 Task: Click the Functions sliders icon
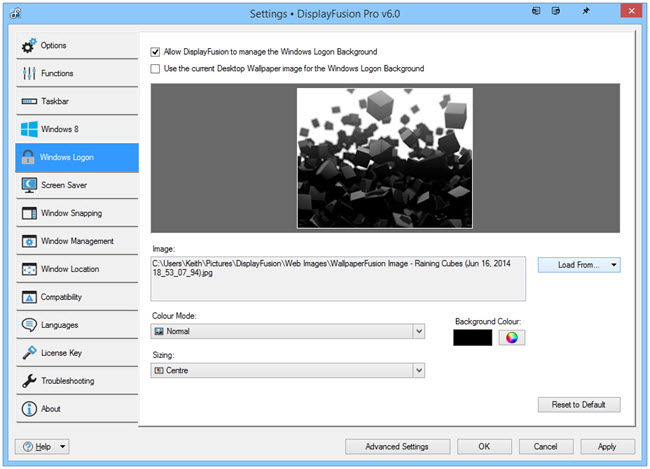click(x=29, y=73)
